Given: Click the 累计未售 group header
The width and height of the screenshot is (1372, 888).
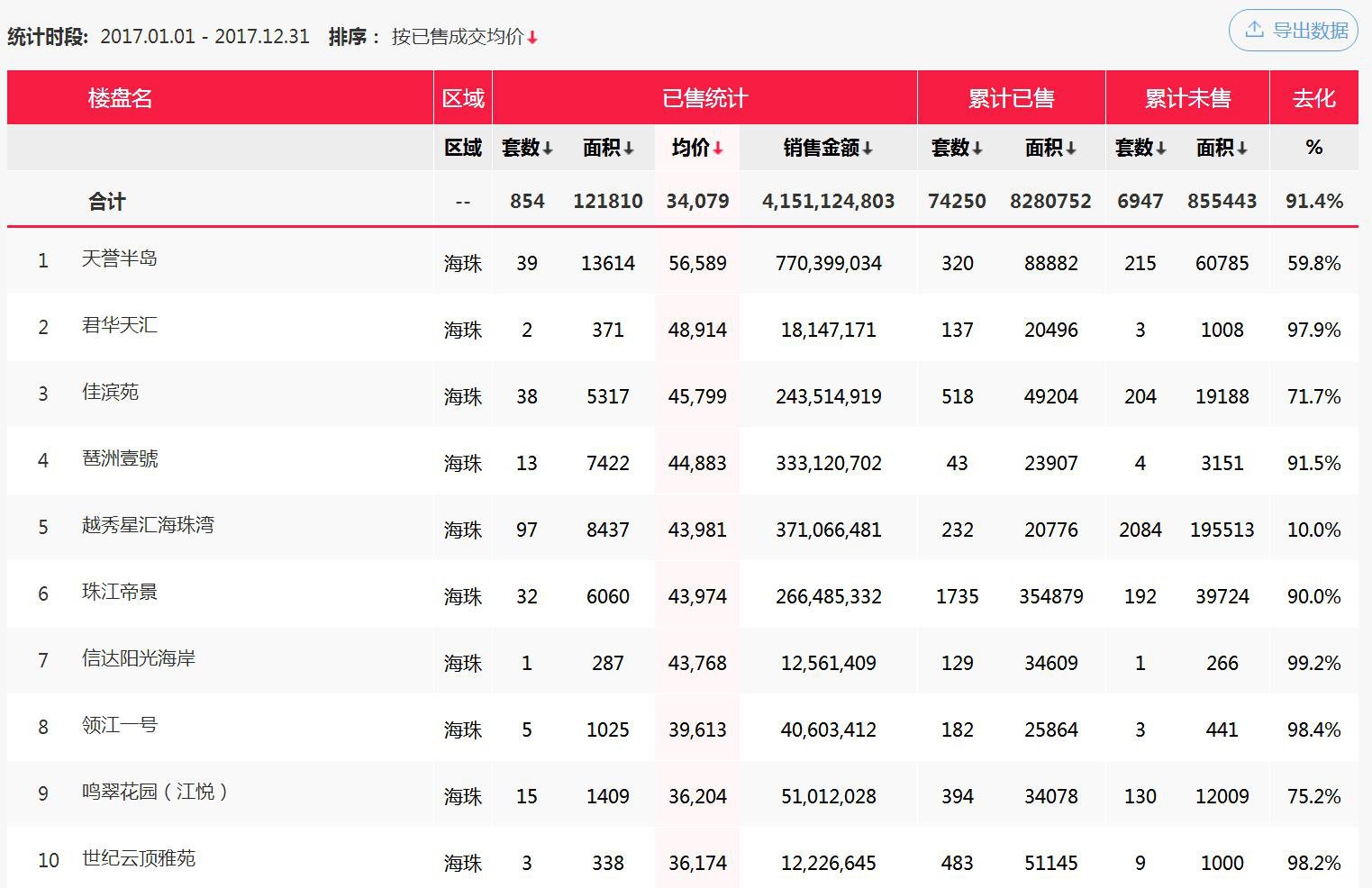Looking at the screenshot, I should point(1187,97).
